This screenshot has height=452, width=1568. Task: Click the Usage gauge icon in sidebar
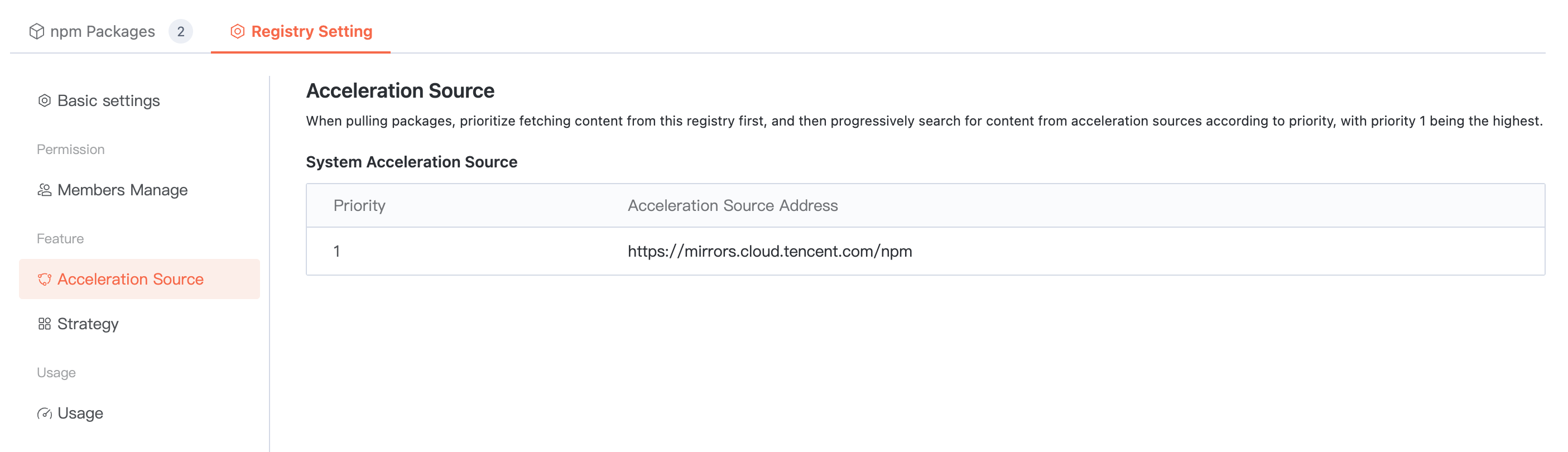point(45,413)
